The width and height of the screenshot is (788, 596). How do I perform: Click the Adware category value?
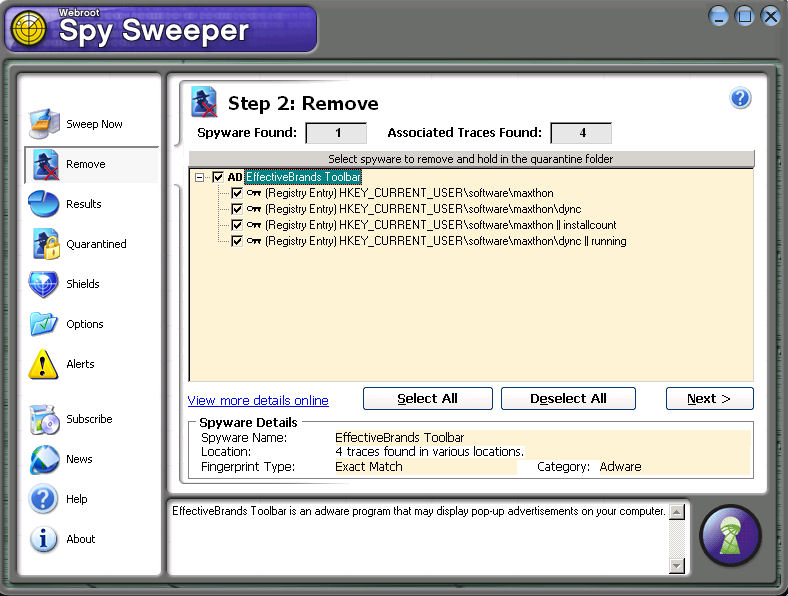(620, 467)
